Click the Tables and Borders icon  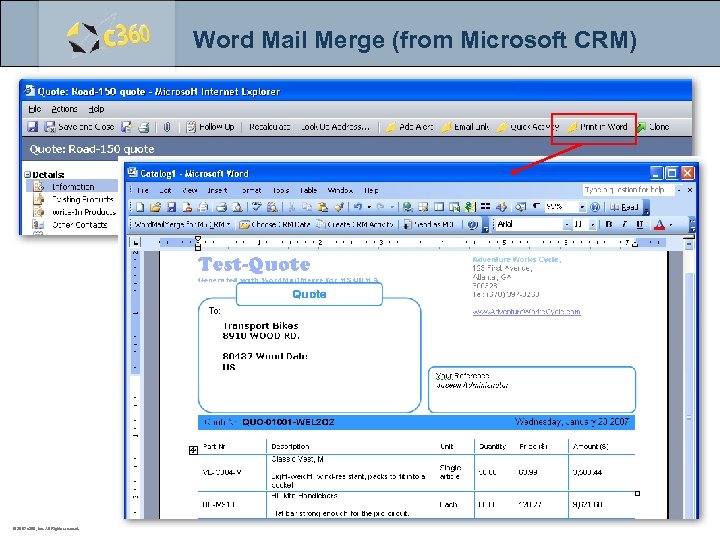coord(423,208)
